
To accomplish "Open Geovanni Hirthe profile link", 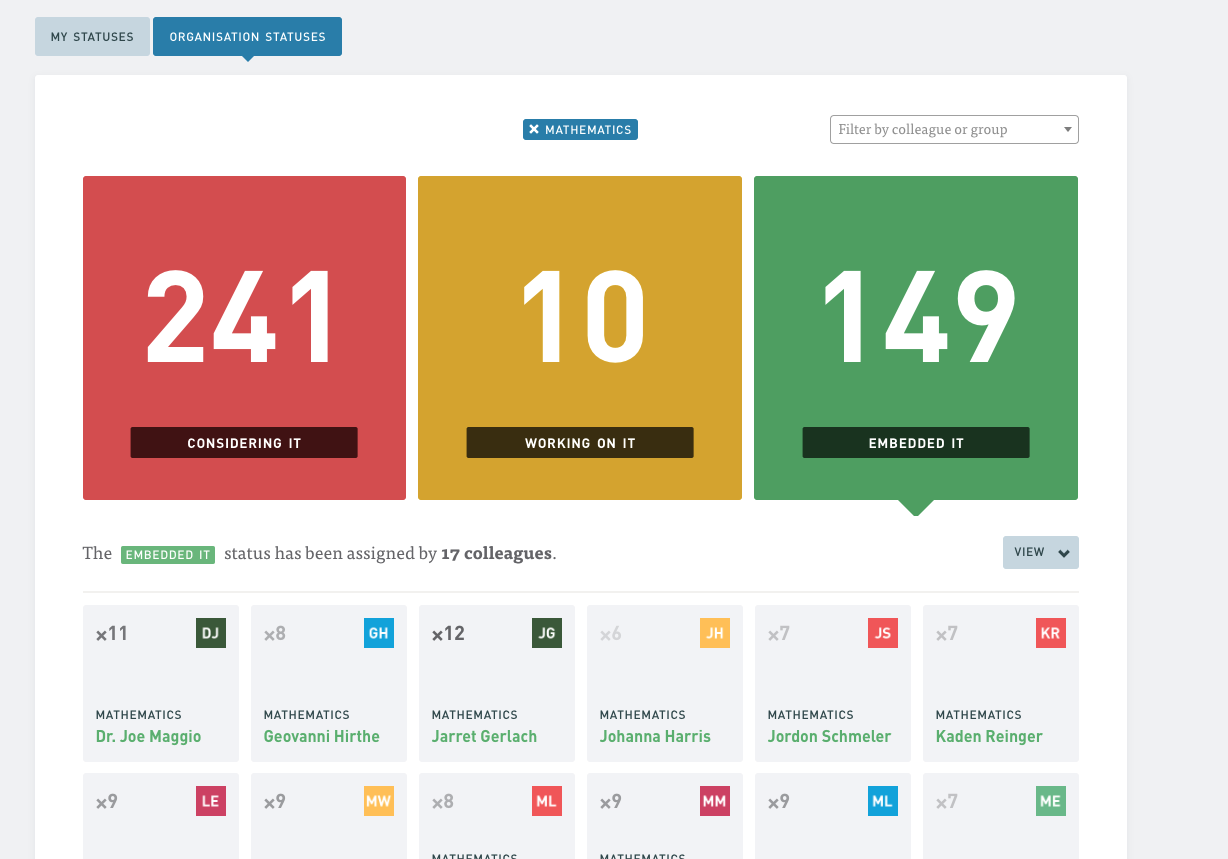I will [322, 737].
